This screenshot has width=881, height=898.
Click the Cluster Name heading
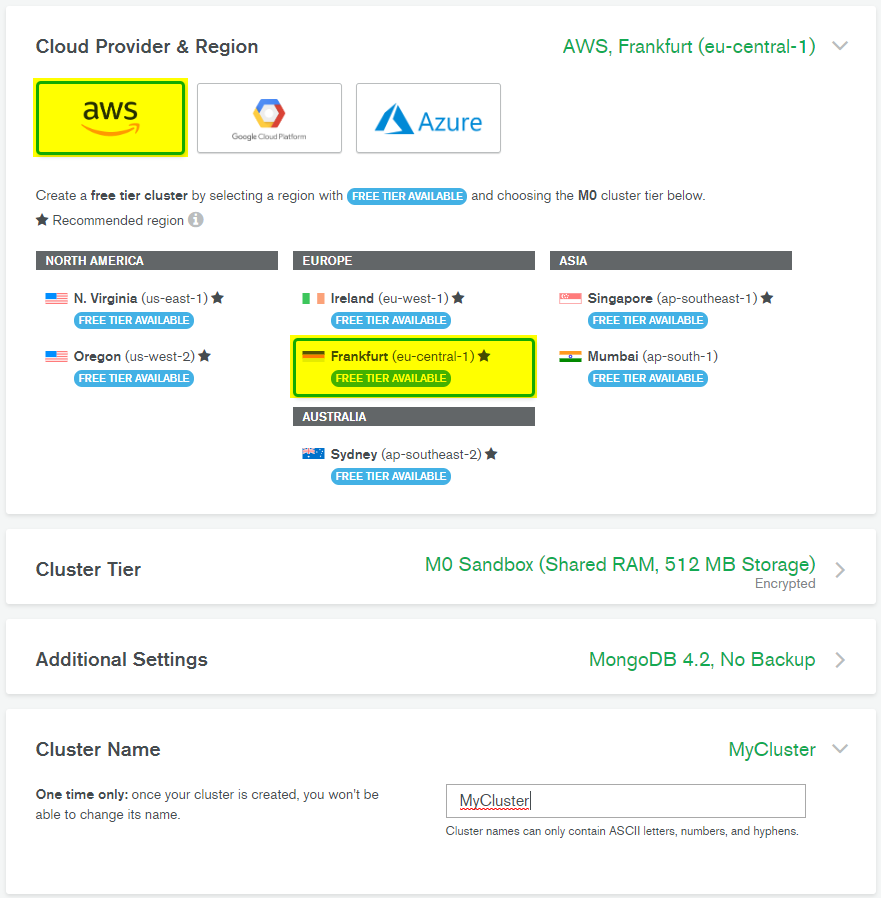(98, 749)
